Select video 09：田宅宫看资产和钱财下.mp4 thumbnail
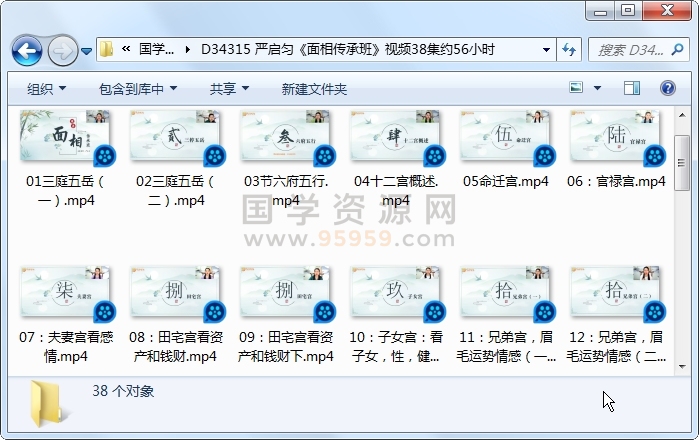The height and width of the screenshot is (440, 699). (x=285, y=292)
